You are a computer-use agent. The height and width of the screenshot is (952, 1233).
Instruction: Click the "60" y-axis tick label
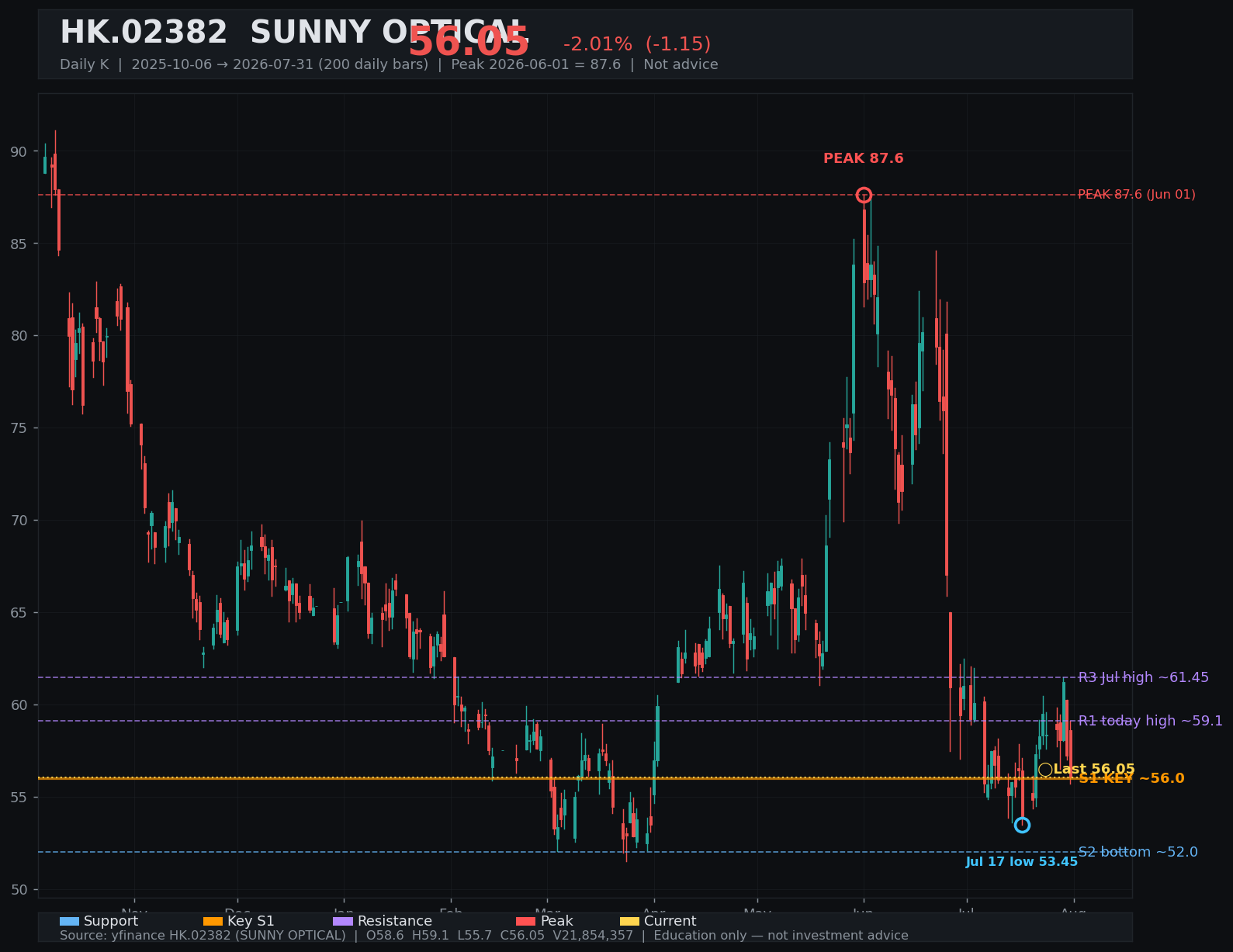[19, 705]
